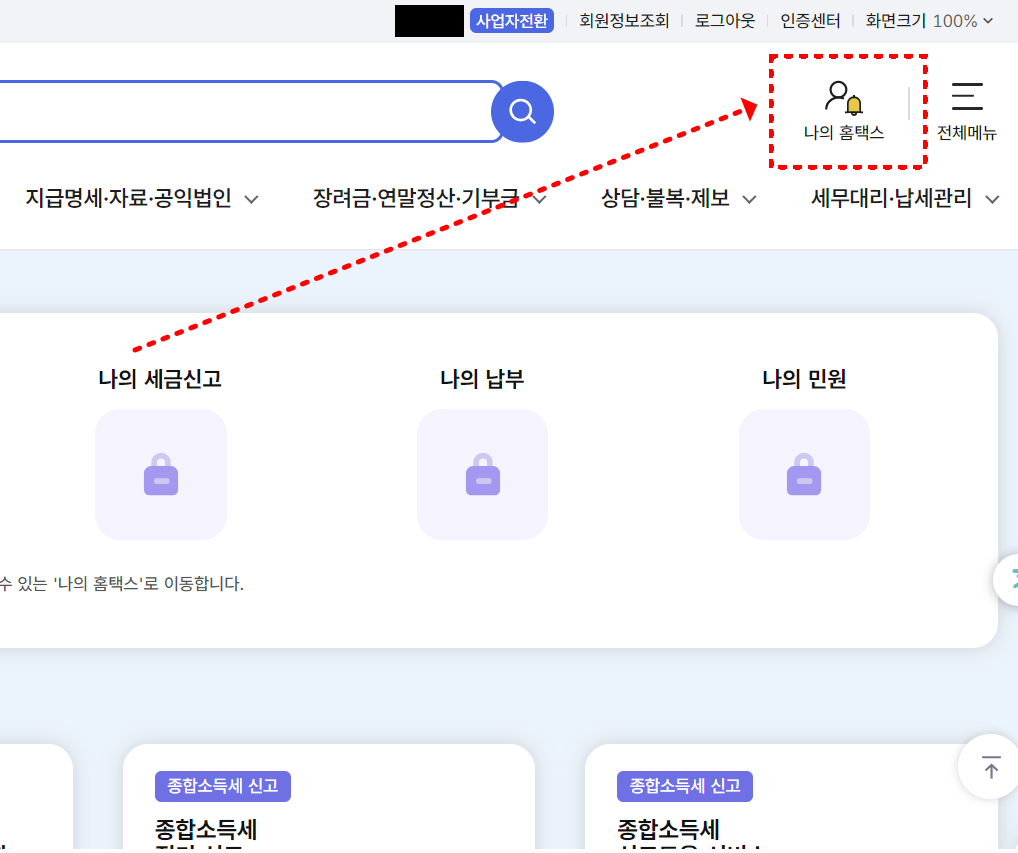Expand the 장려금·연말정산·기부금 menu chevron

(540, 199)
